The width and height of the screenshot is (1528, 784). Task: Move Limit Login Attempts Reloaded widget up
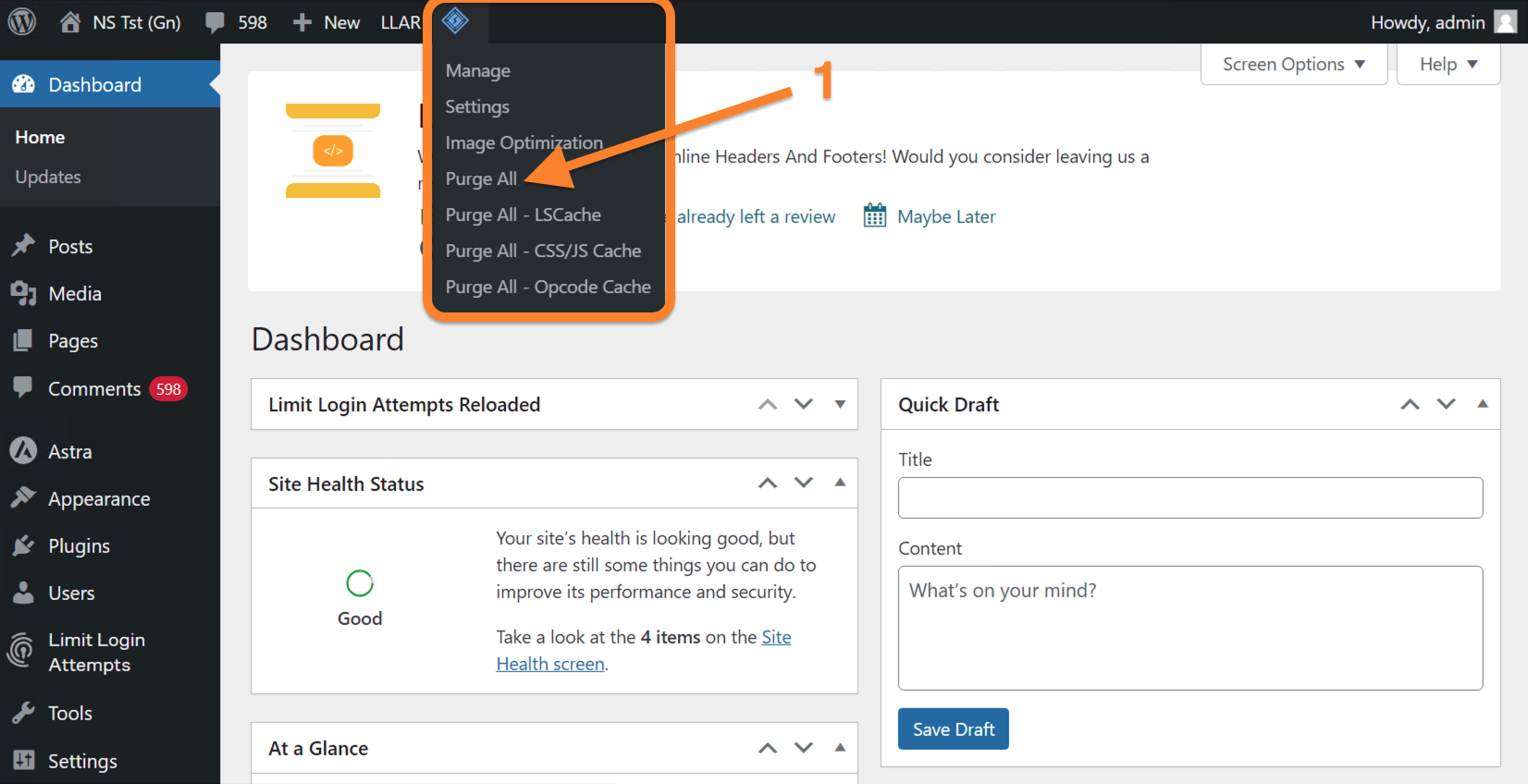click(768, 404)
